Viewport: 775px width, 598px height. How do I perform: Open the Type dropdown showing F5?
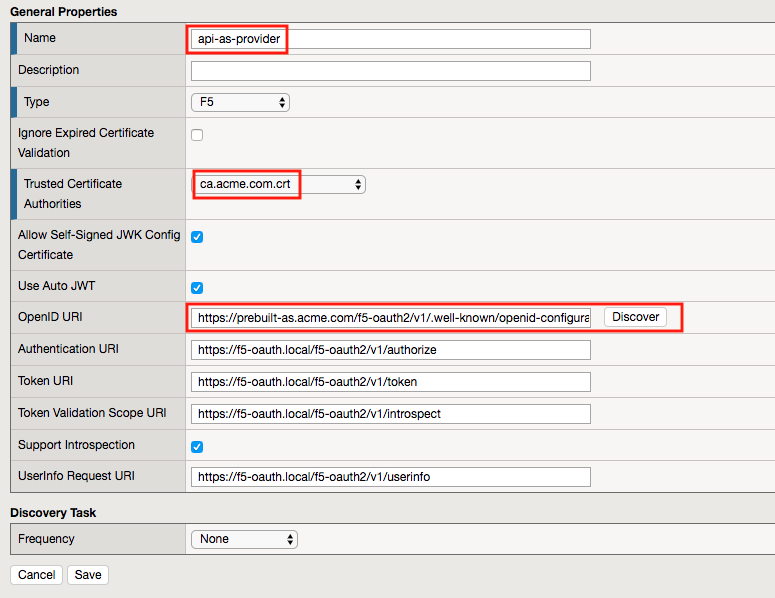[240, 102]
